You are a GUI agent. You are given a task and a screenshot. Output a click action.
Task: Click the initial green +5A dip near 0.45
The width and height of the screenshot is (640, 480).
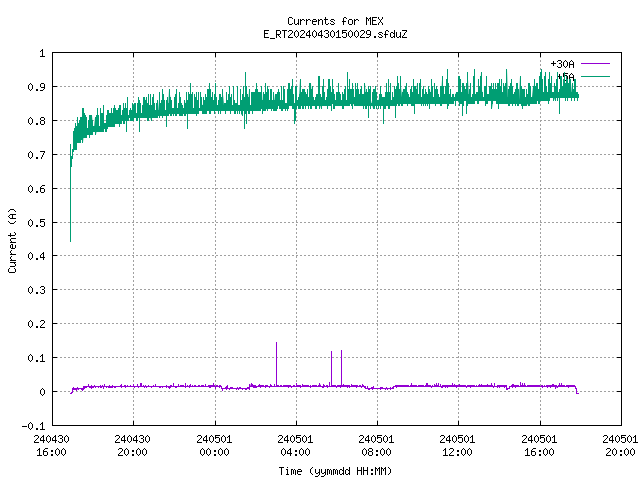tap(71, 204)
